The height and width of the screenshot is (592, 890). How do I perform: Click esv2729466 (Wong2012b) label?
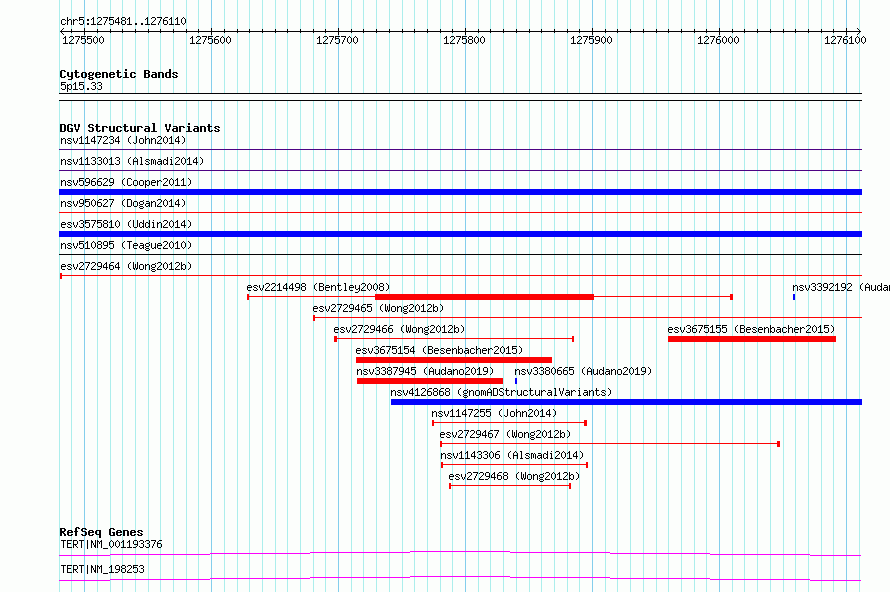click(x=399, y=329)
